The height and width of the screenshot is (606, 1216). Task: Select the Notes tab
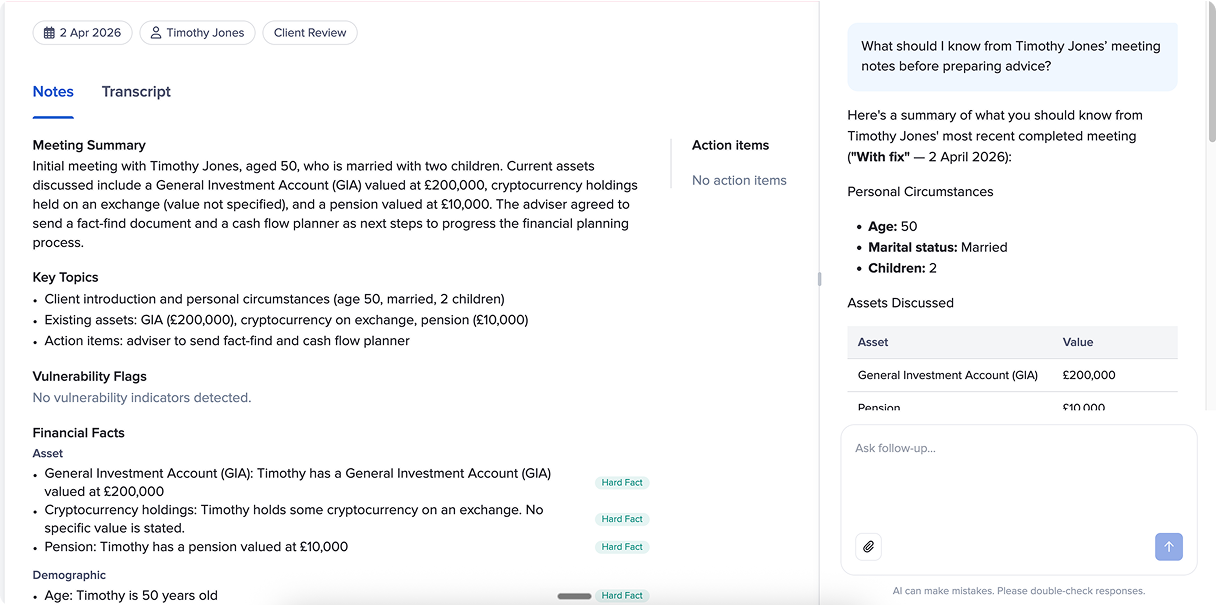(x=53, y=91)
